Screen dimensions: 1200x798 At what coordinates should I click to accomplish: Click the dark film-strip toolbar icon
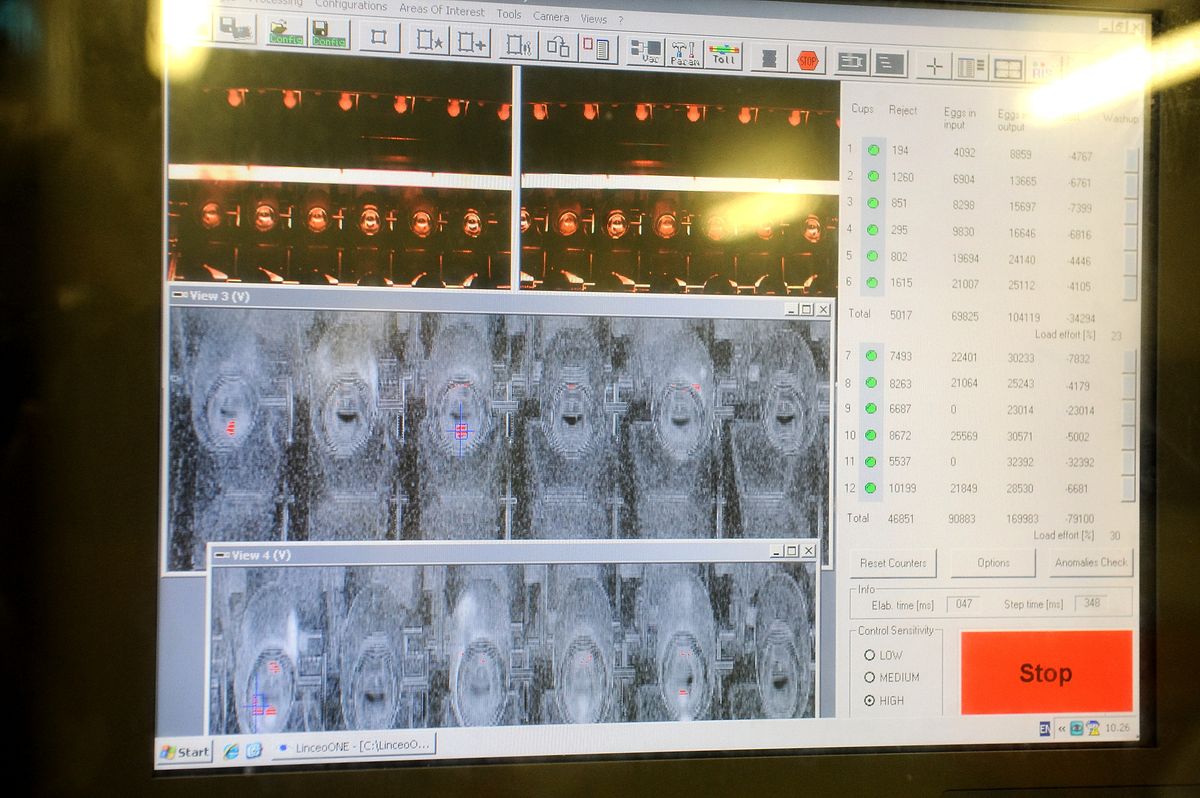pyautogui.click(x=768, y=57)
